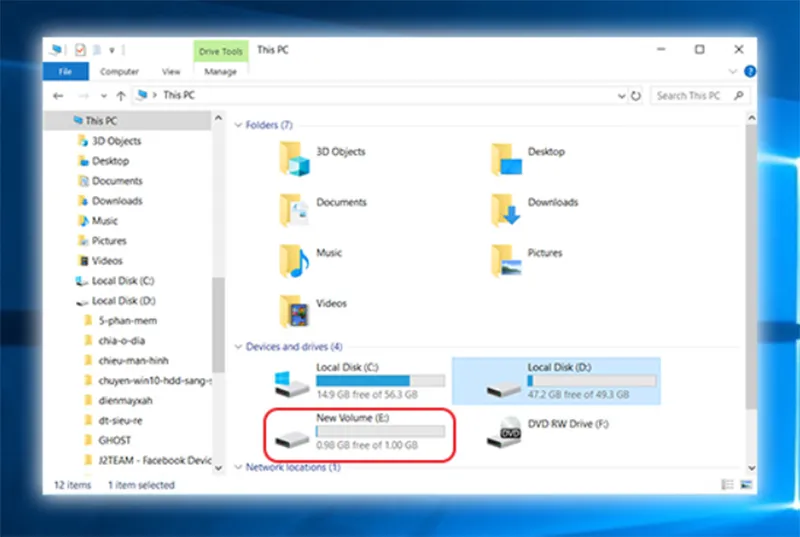Open the File menu tab
The height and width of the screenshot is (537, 800).
pyautogui.click(x=65, y=71)
